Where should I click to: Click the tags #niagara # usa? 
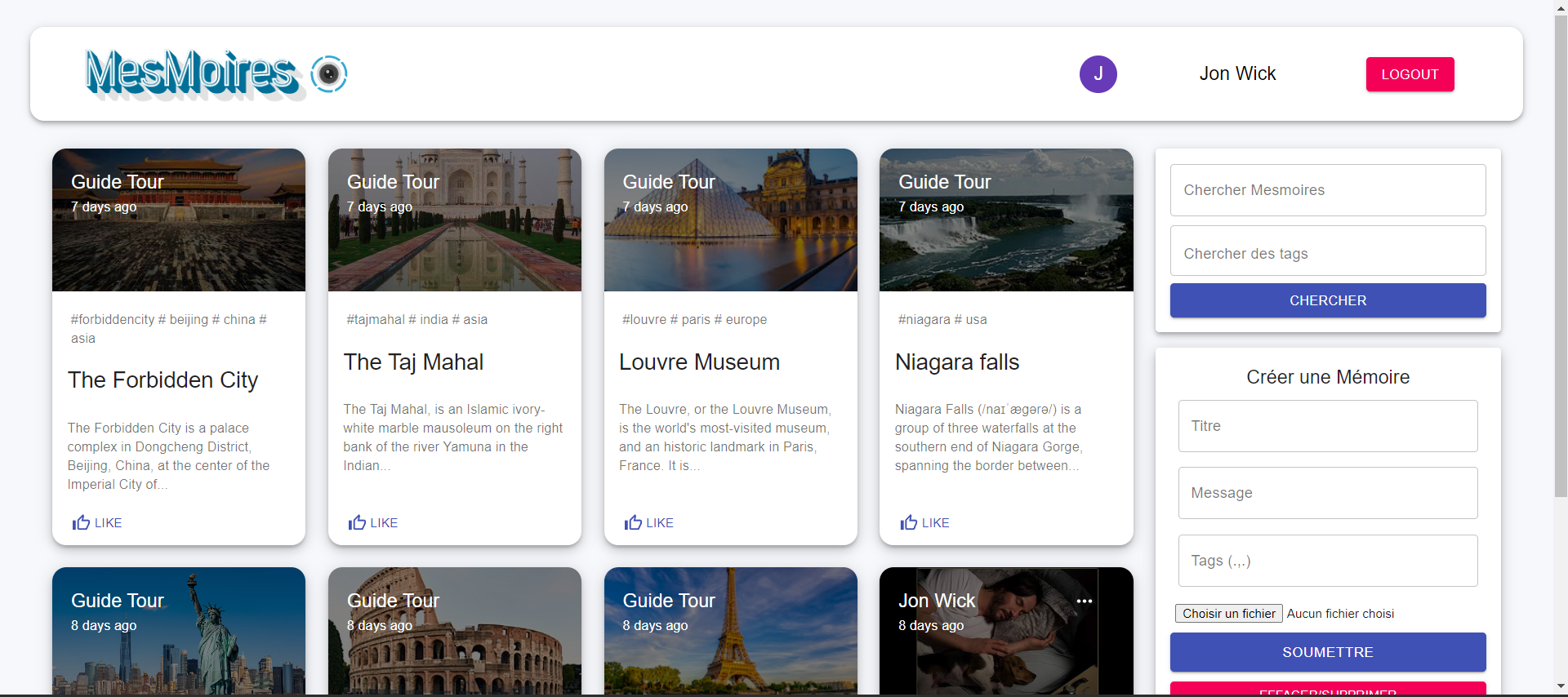point(942,320)
